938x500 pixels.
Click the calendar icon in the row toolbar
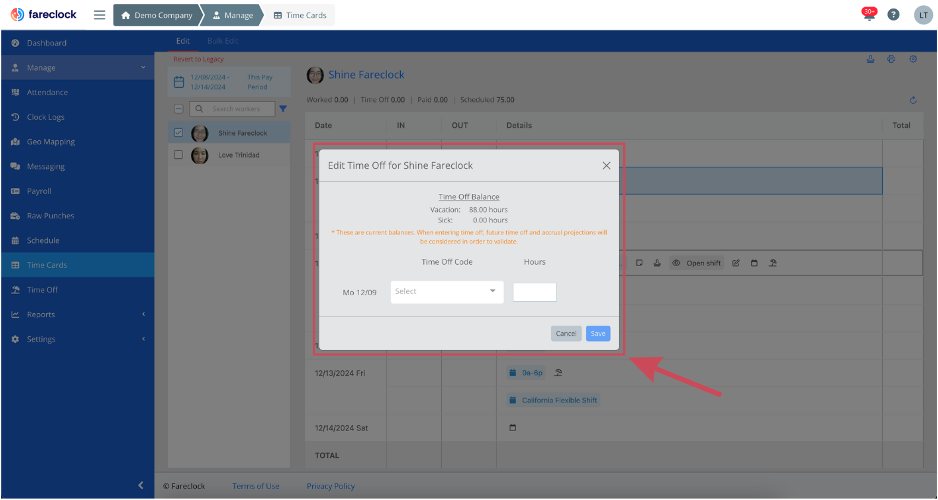pos(754,263)
